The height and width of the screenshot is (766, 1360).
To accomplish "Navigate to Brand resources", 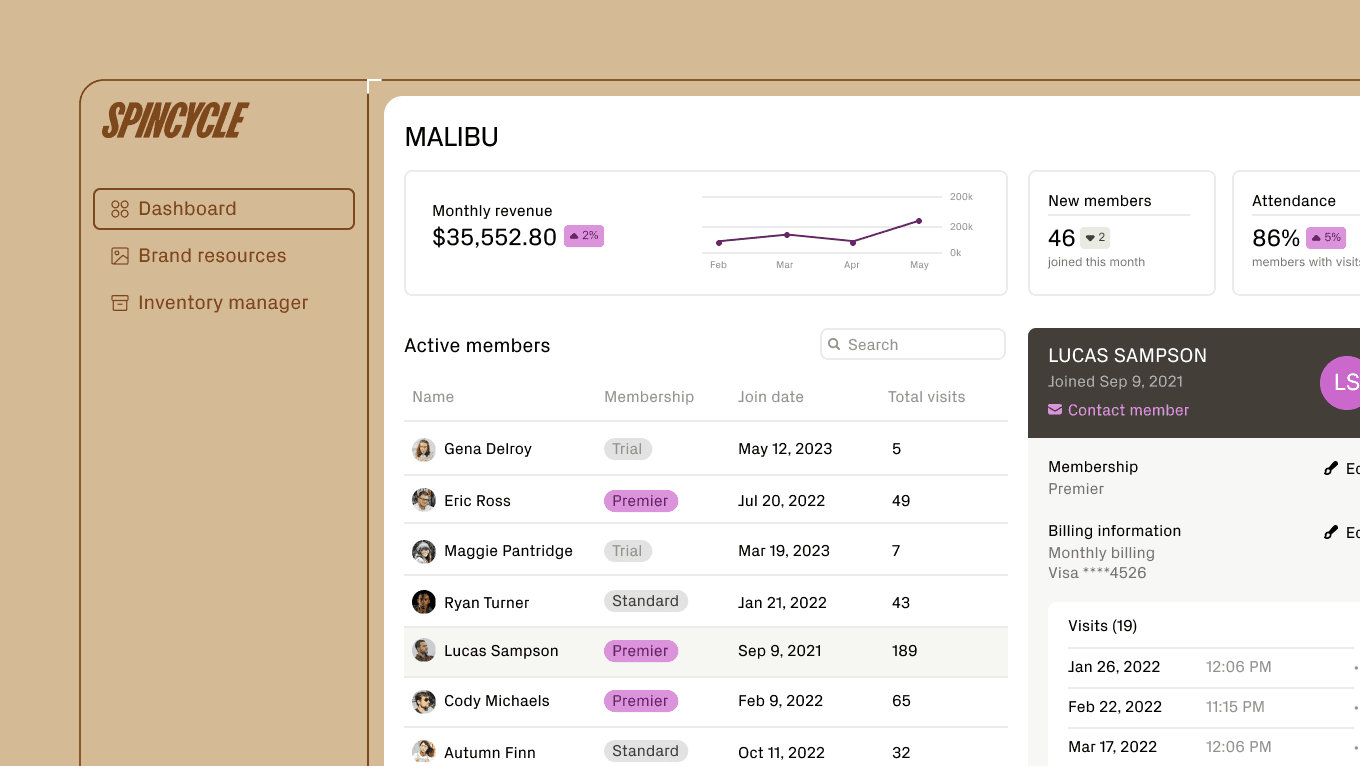I will [211, 256].
